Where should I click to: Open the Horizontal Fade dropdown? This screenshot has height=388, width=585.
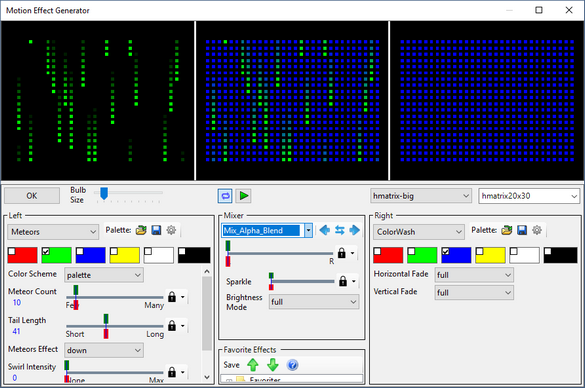coord(474,275)
